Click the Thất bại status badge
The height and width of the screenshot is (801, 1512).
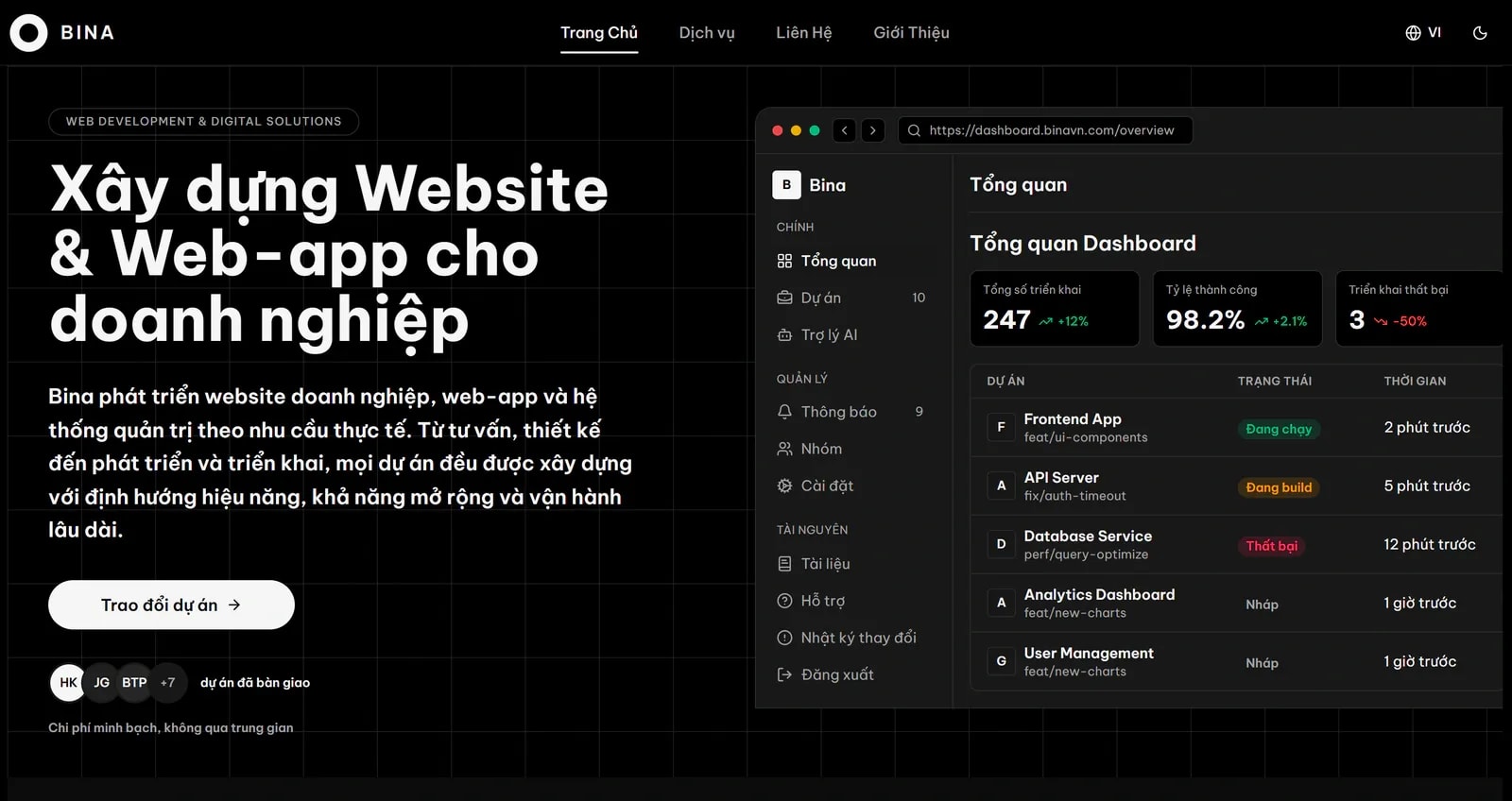[1271, 546]
